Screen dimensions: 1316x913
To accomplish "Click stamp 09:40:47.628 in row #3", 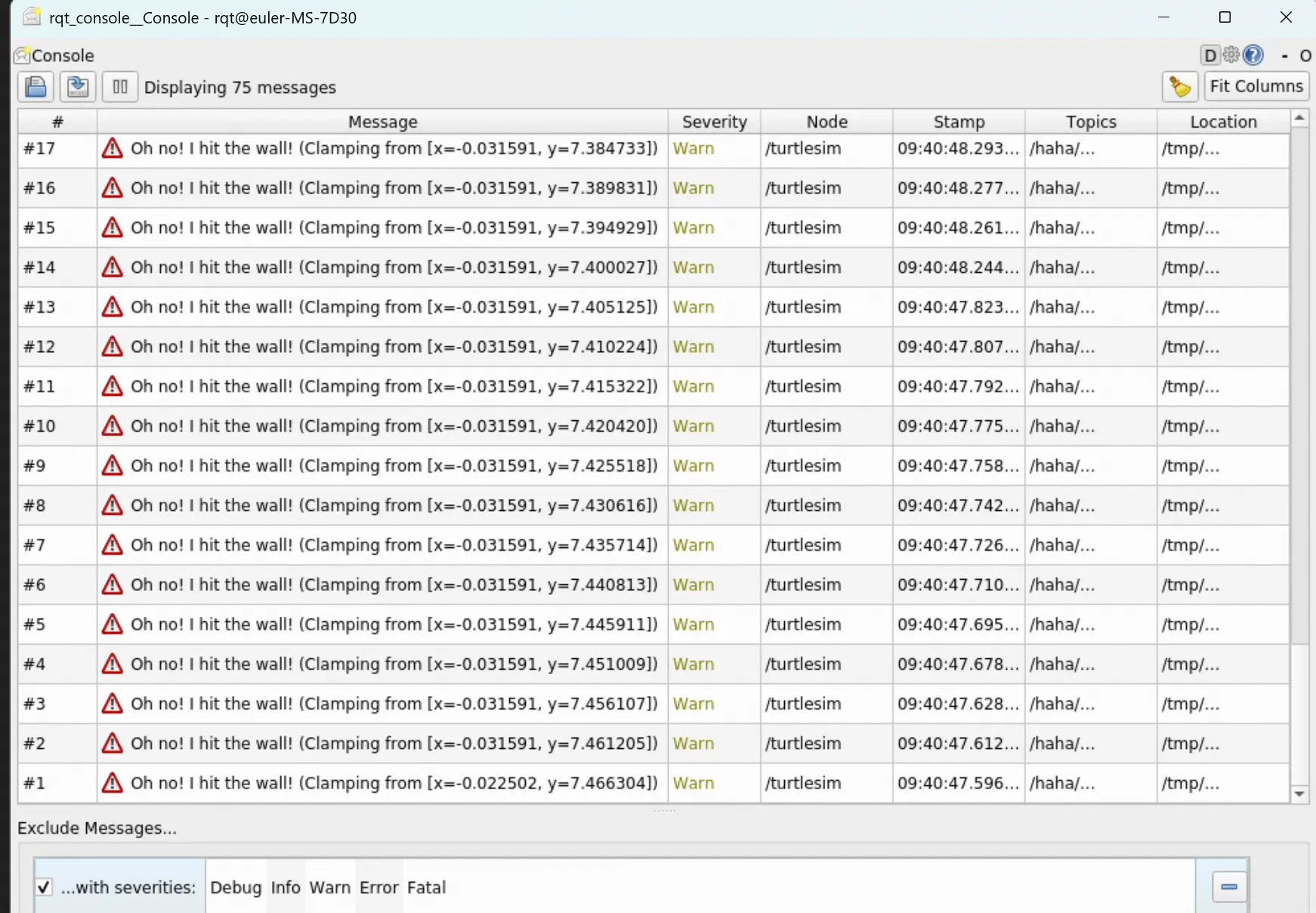I will click(x=959, y=704).
